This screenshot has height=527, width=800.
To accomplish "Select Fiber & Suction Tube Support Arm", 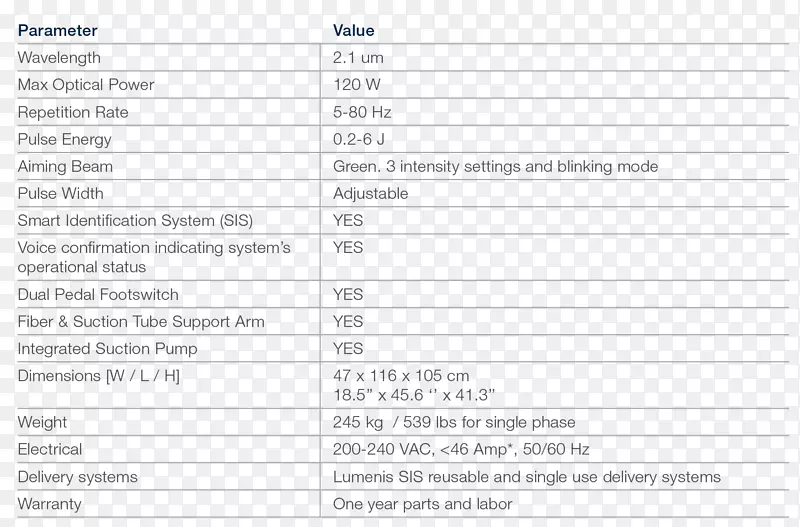I will [x=141, y=322].
